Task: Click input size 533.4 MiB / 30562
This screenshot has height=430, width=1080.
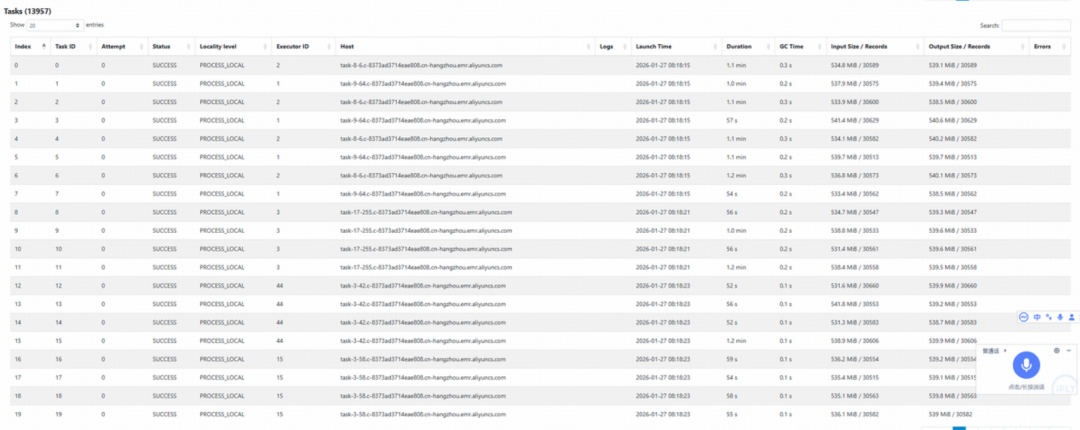Action: [x=854, y=194]
